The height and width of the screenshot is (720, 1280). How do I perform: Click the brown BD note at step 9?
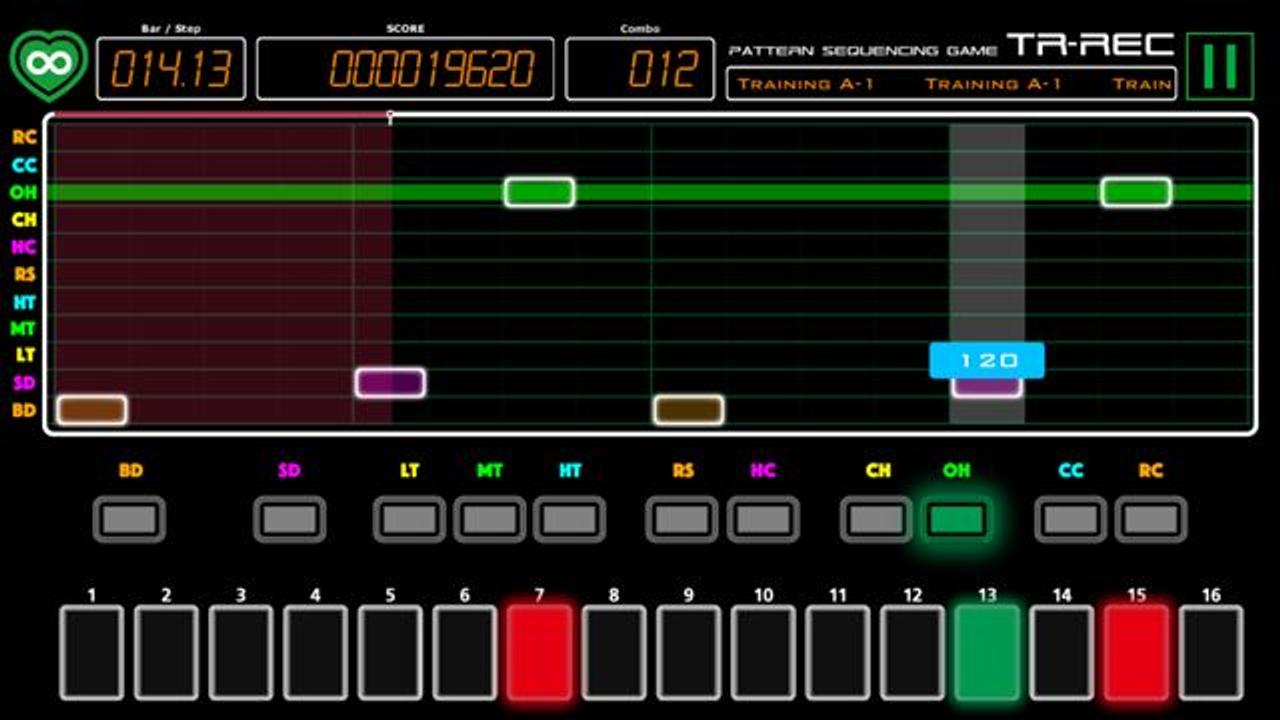[689, 410]
